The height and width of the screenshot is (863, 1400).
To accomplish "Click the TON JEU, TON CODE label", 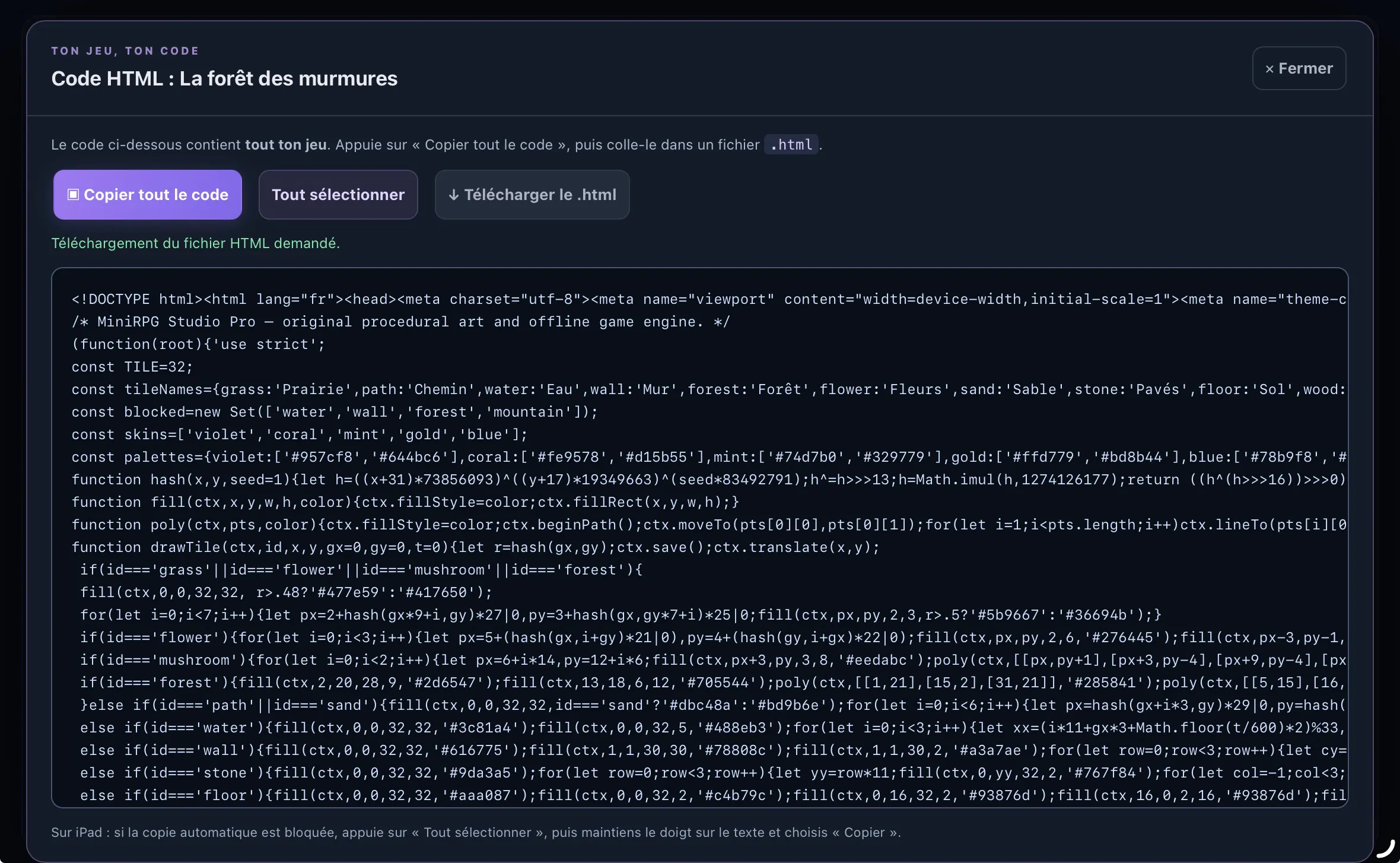I will pyautogui.click(x=125, y=51).
